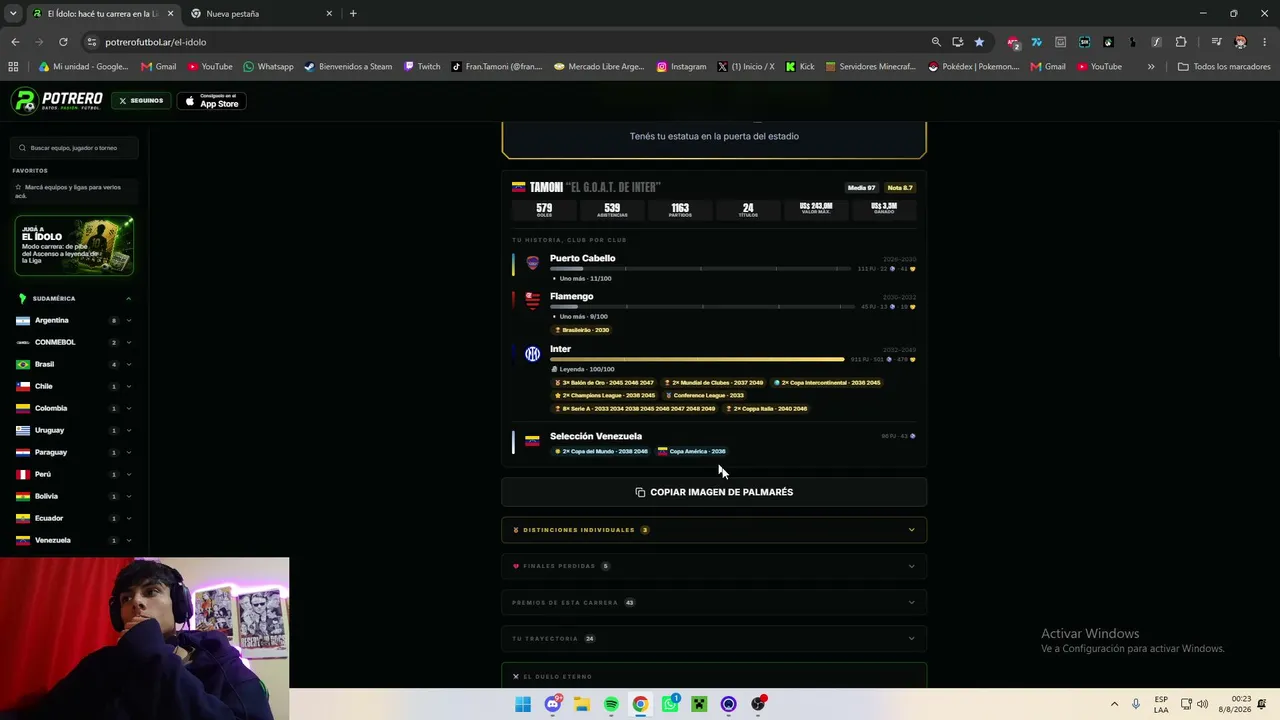Click the 8× Serie A badge
The image size is (1280, 720).
[635, 409]
